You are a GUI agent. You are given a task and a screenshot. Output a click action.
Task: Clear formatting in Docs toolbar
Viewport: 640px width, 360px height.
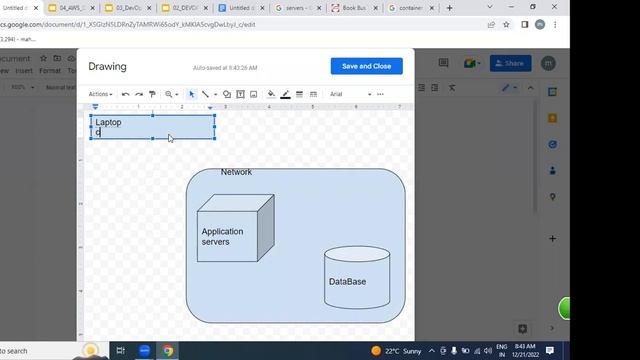(452, 88)
